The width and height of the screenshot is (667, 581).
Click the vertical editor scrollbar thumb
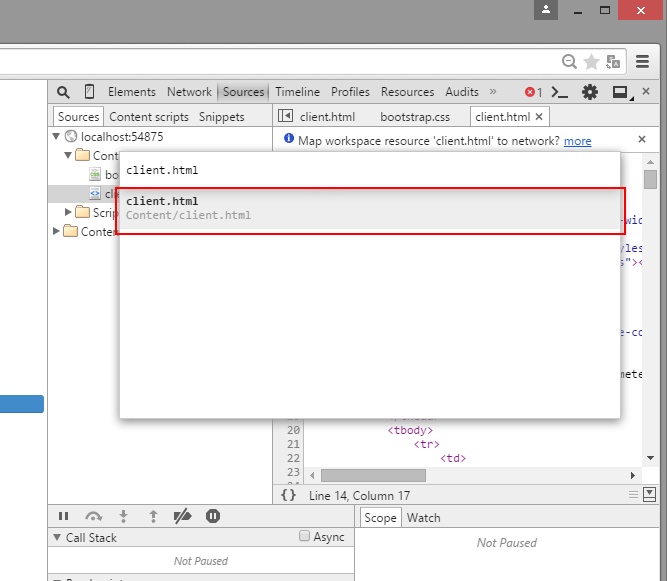coord(650,179)
